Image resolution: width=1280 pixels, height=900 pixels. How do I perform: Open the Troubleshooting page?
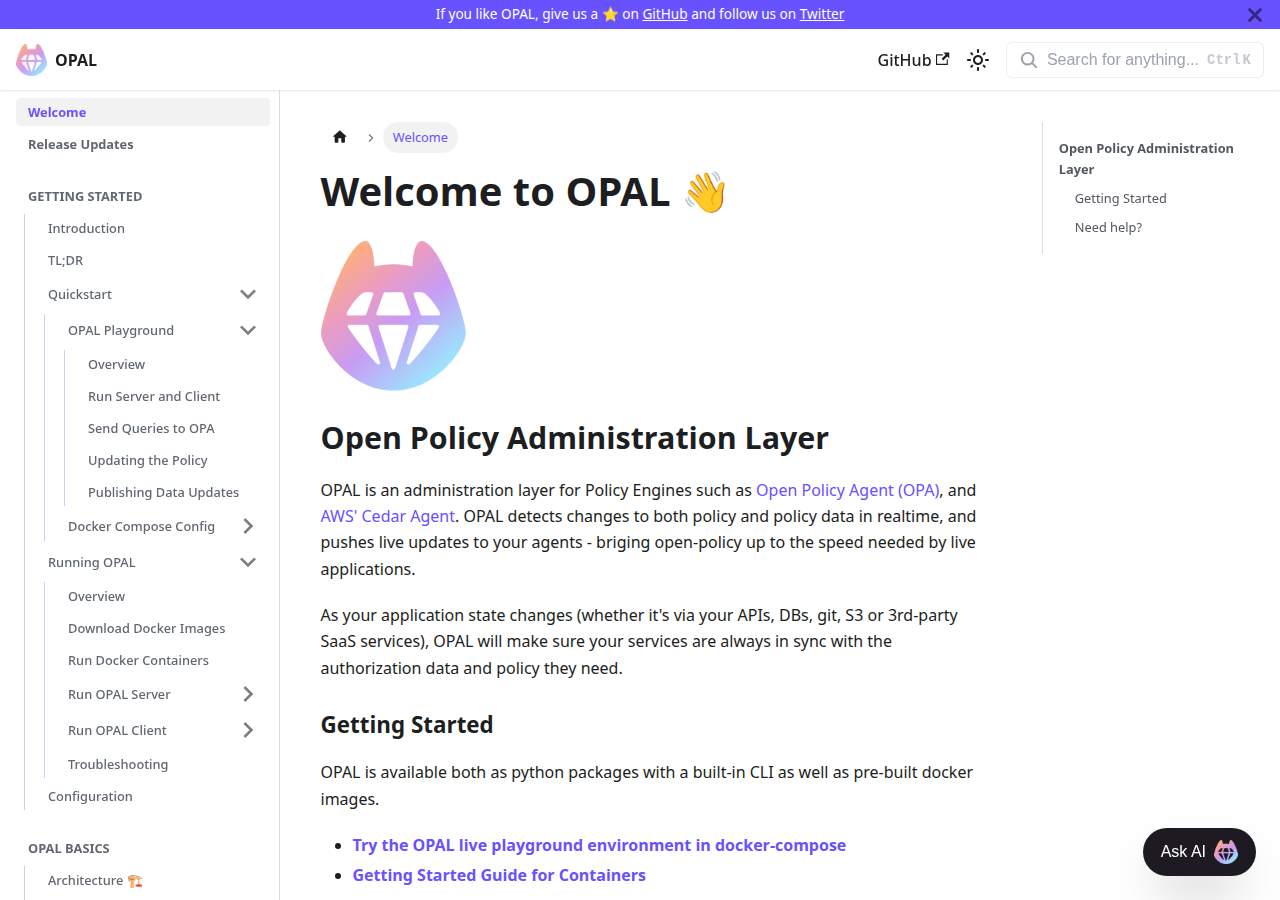[x=163, y=764]
